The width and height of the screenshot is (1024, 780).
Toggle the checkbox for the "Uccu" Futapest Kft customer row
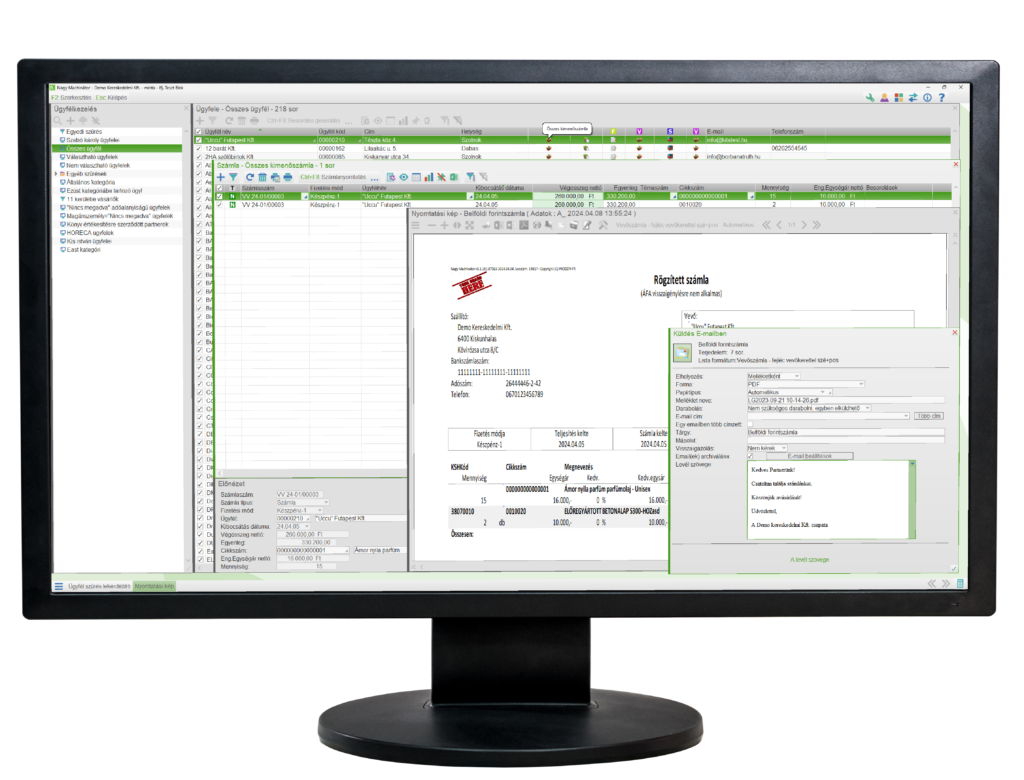point(199,140)
